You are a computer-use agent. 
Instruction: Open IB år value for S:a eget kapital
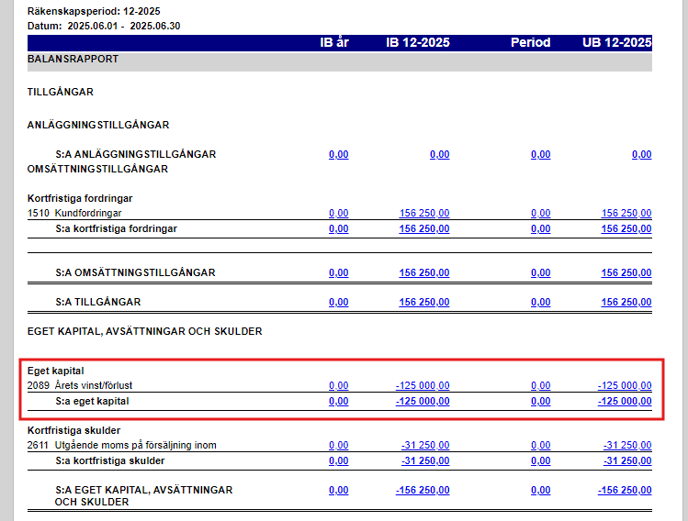338,401
